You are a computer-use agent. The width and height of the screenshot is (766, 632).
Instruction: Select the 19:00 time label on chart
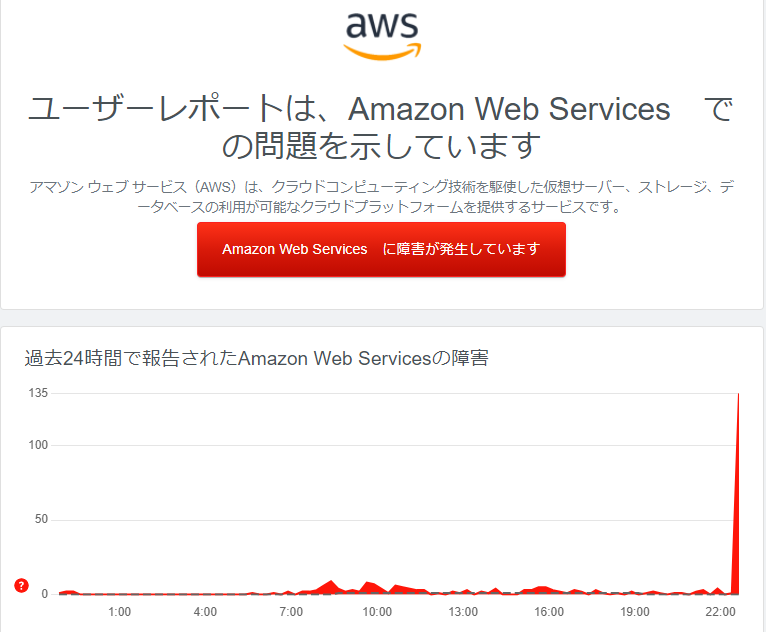[x=635, y=611]
